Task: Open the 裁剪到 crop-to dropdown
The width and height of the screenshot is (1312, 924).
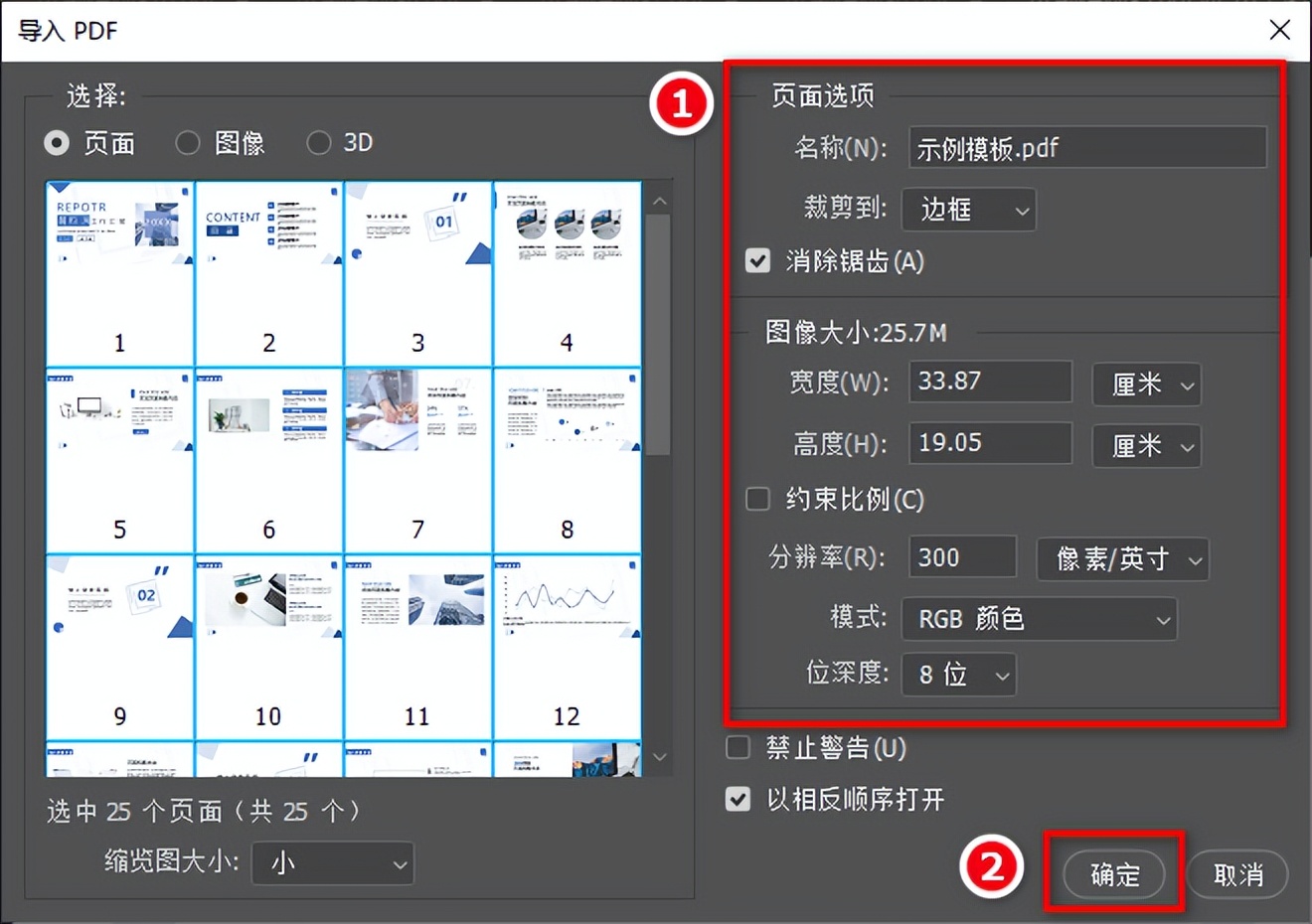Action: pyautogui.click(x=968, y=210)
